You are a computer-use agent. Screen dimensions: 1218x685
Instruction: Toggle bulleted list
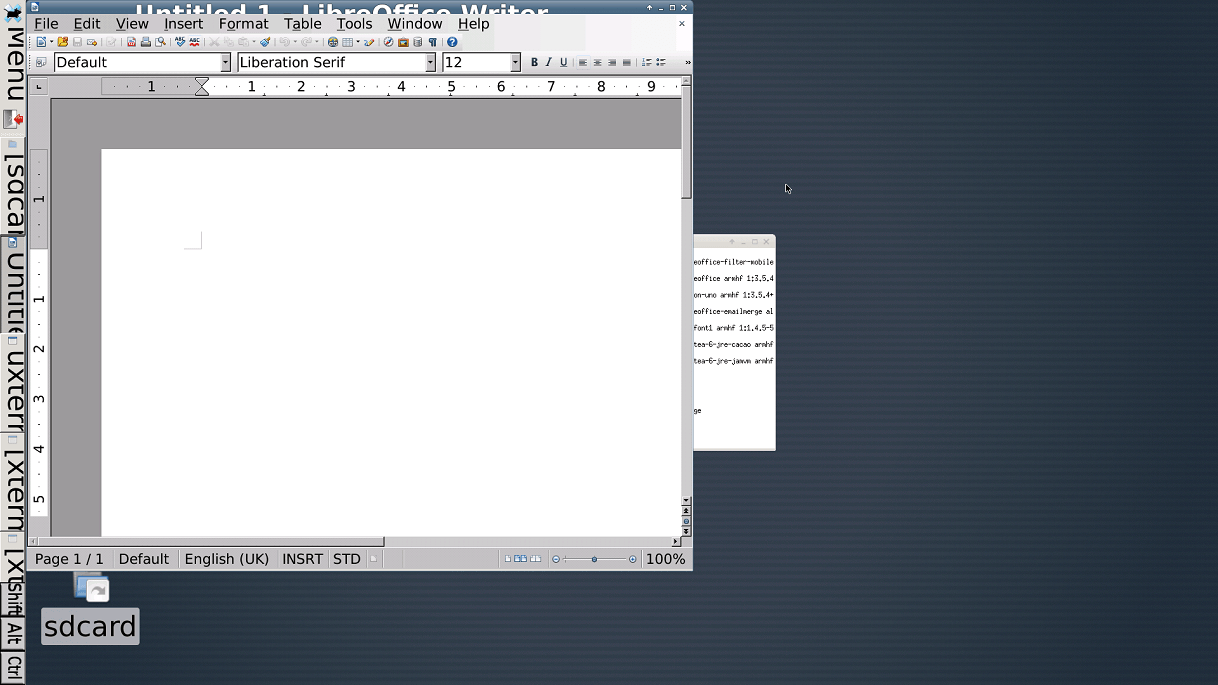pyautogui.click(x=660, y=62)
